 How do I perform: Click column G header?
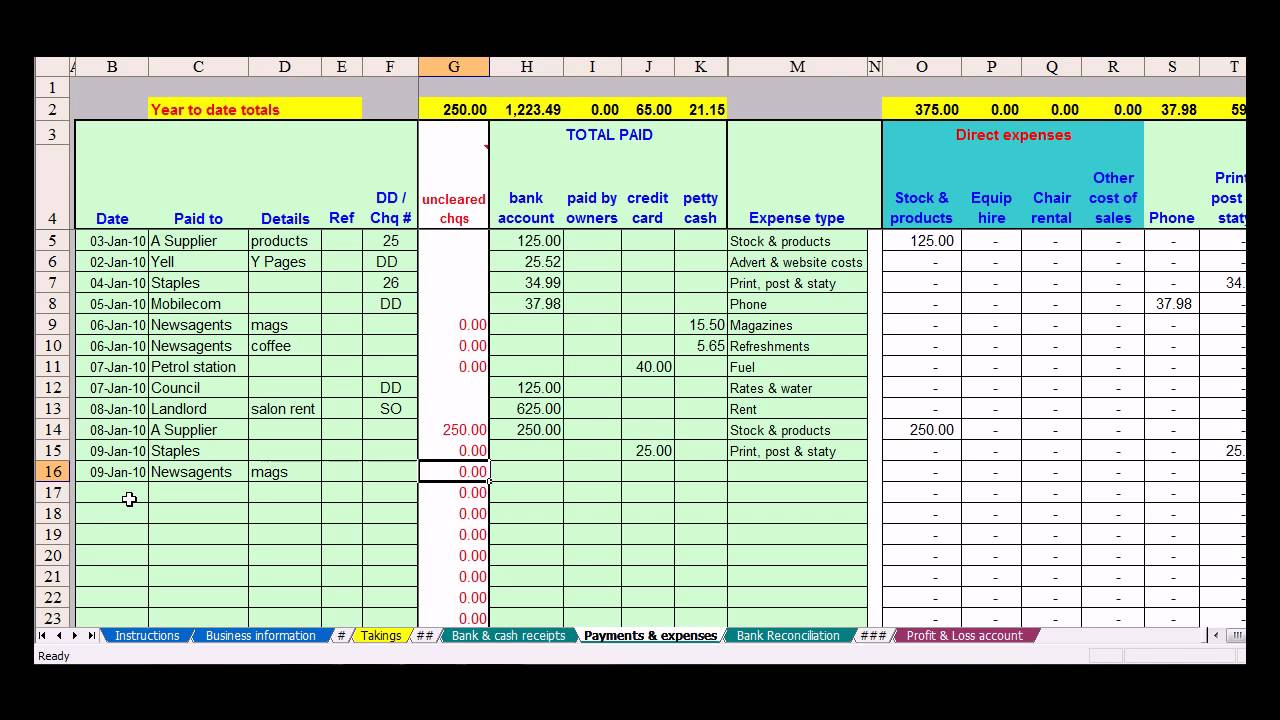click(x=454, y=66)
